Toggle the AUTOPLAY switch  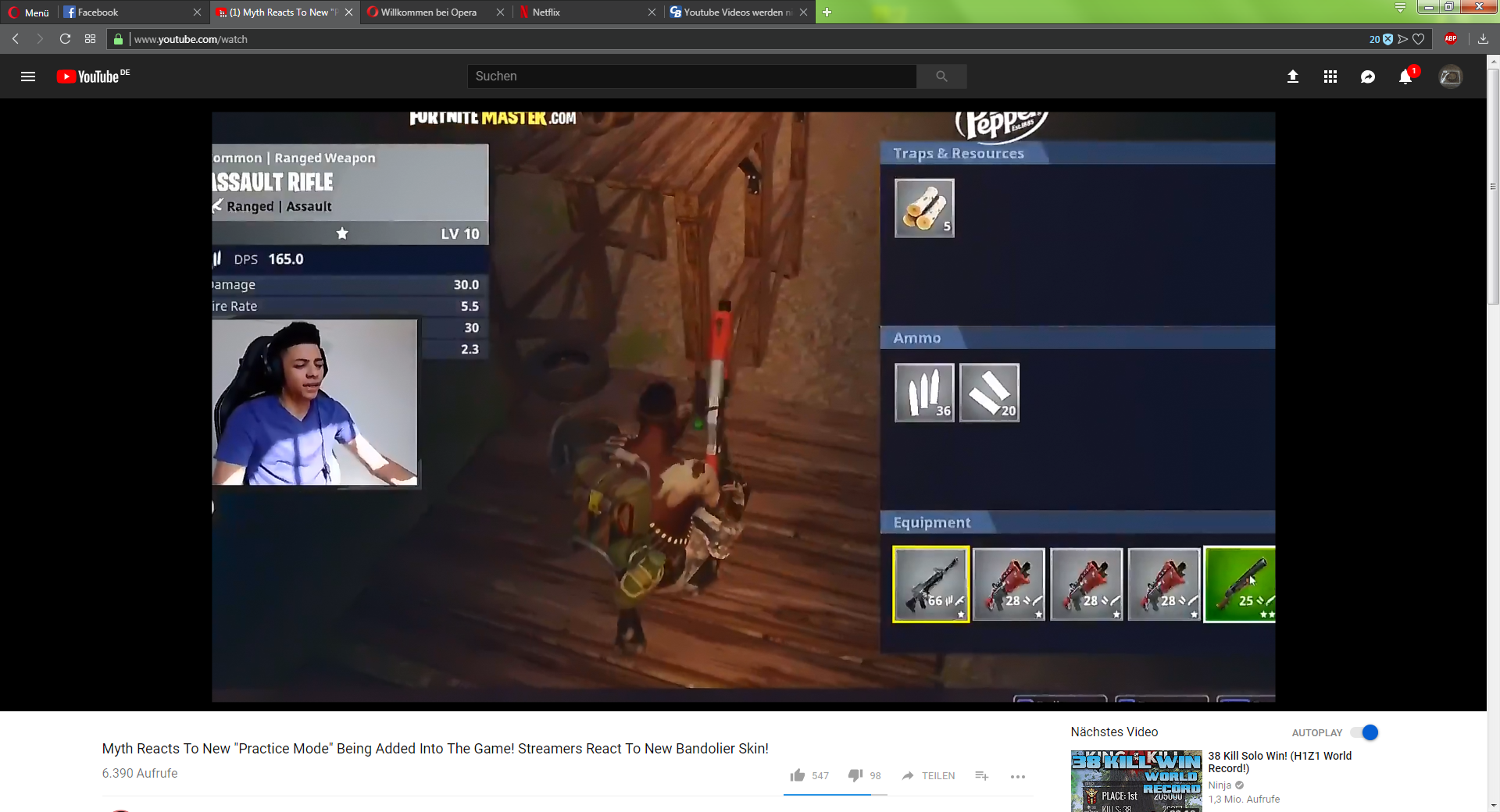tap(1365, 732)
